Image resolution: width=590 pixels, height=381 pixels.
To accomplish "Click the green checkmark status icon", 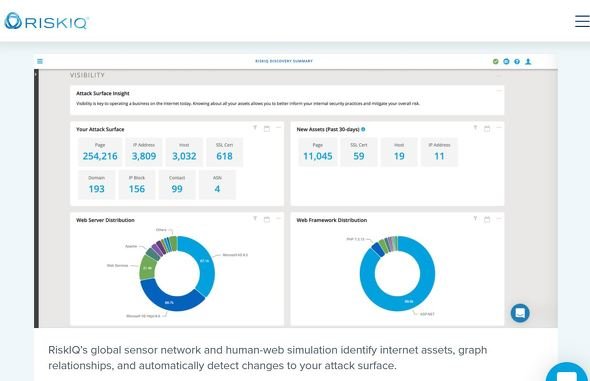I will (x=496, y=61).
